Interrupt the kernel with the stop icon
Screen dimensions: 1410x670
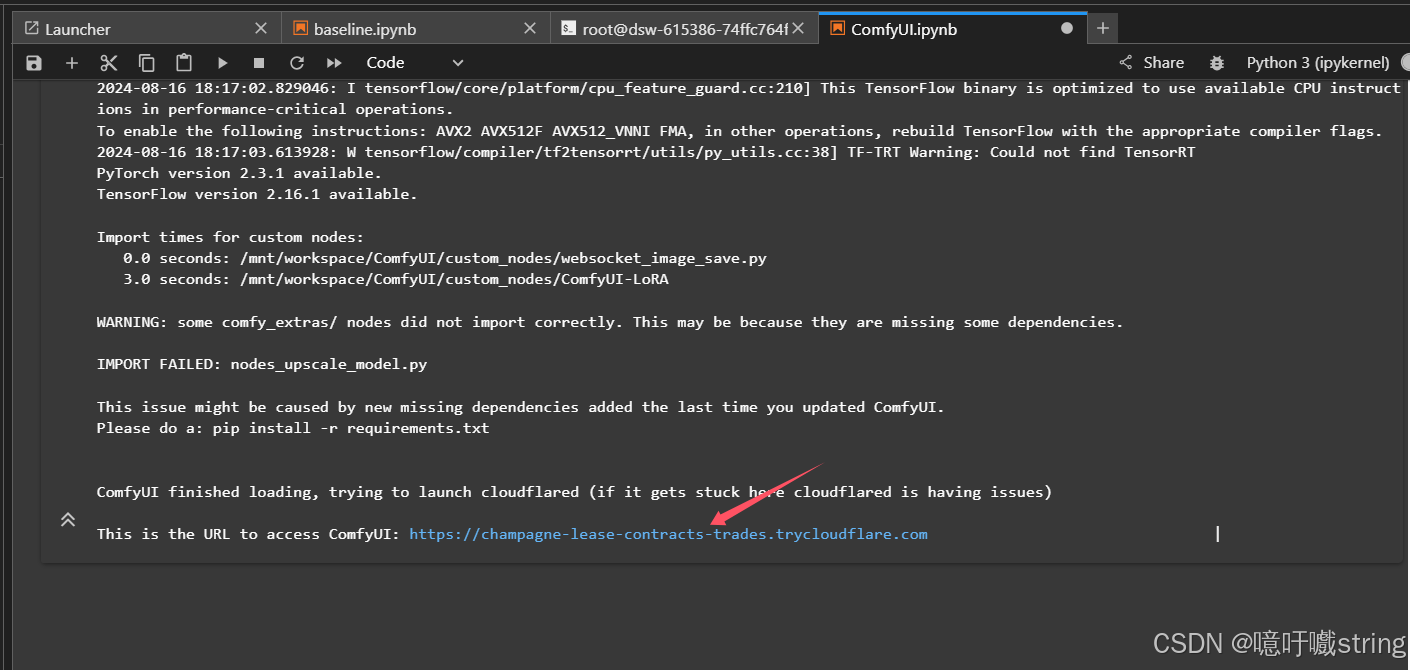click(259, 63)
